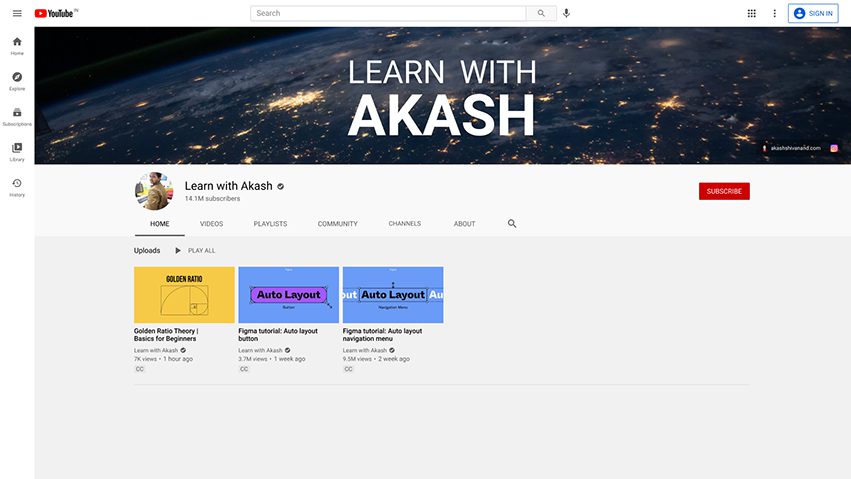The width and height of the screenshot is (851, 479).
Task: Open Subscriptions in the sidebar
Action: [x=17, y=117]
